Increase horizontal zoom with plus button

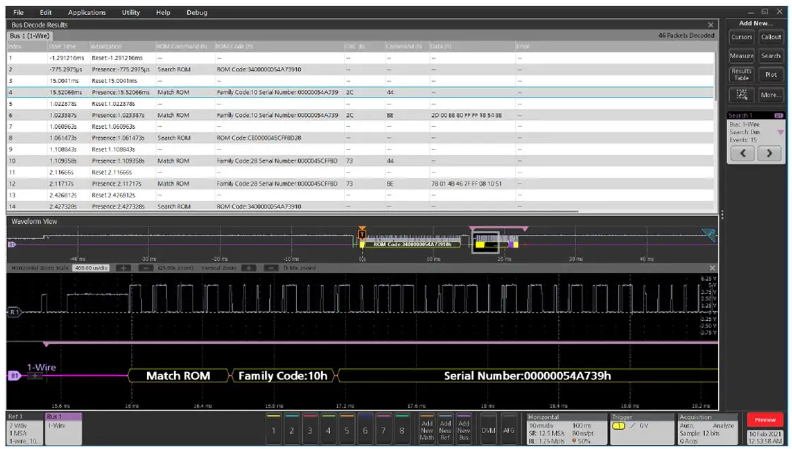tap(123, 268)
